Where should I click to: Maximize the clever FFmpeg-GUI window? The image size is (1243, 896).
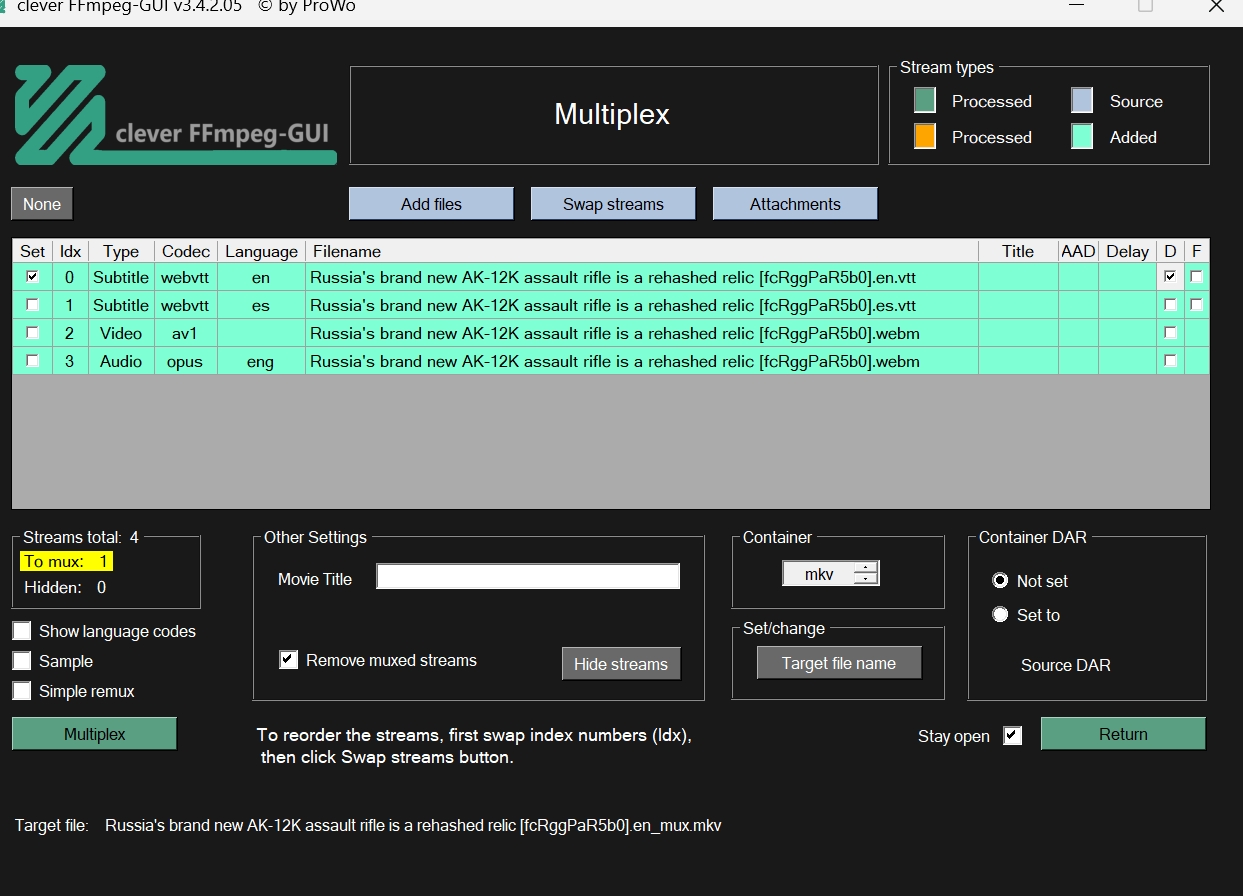[x=1145, y=6]
